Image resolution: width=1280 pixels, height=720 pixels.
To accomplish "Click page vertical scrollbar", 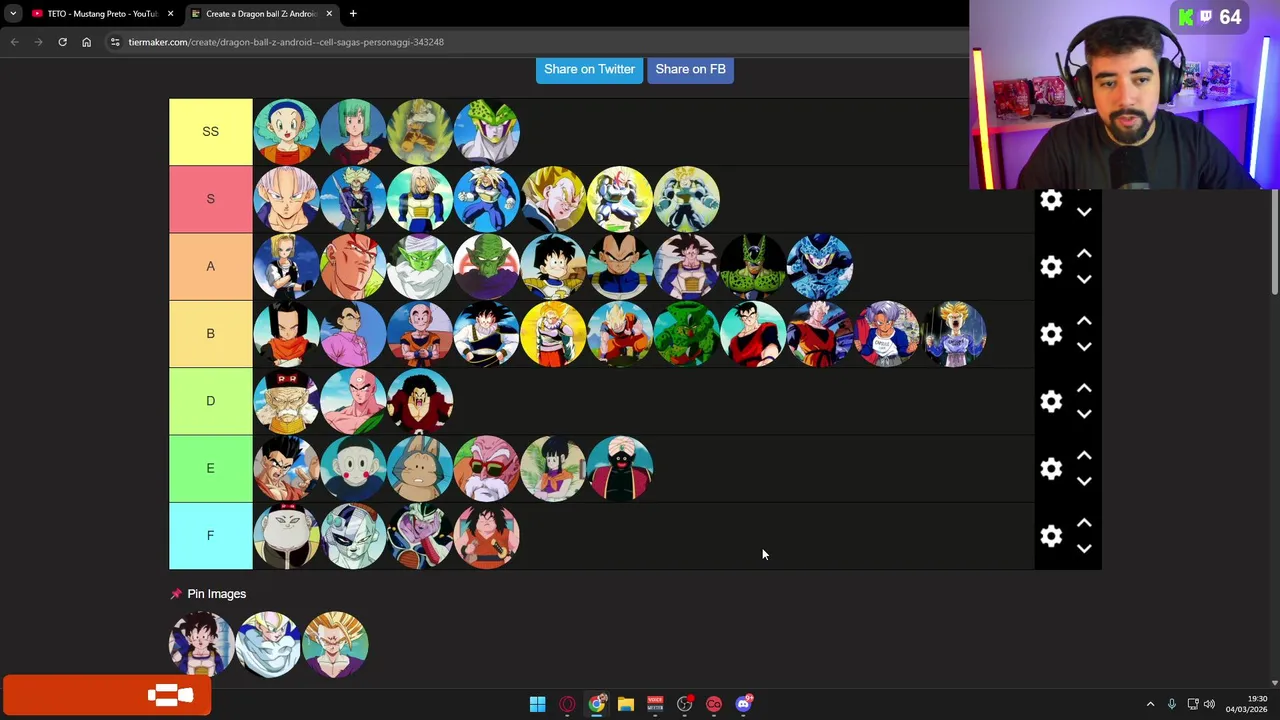I will [1274, 242].
